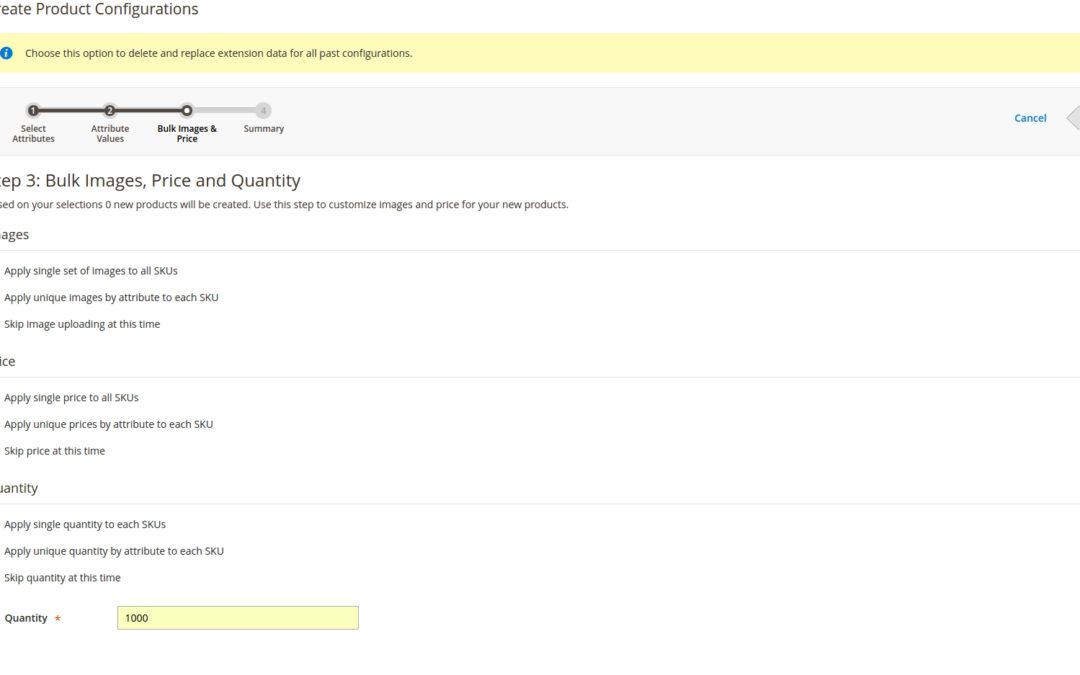Jump to the Summary step label
The width and height of the screenshot is (1080, 675).
[x=263, y=129]
